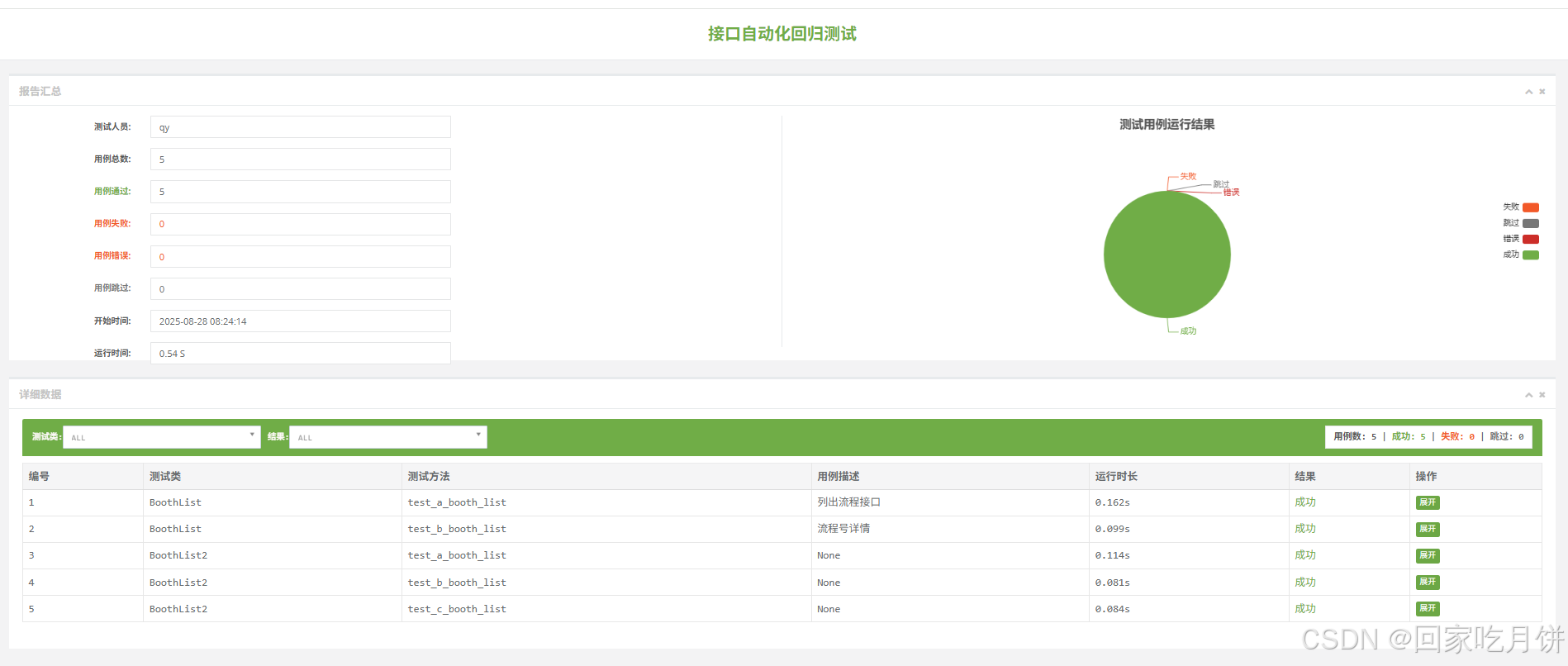1568x666 pixels.
Task: Click the 测试类 column header
Action: (273, 477)
